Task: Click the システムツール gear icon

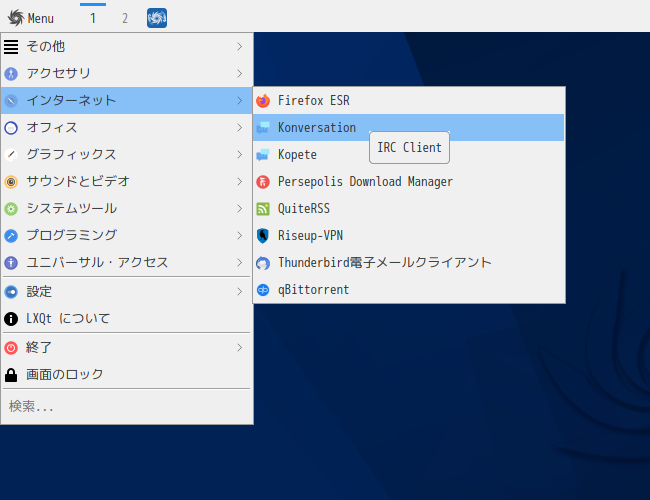Action: (x=11, y=209)
